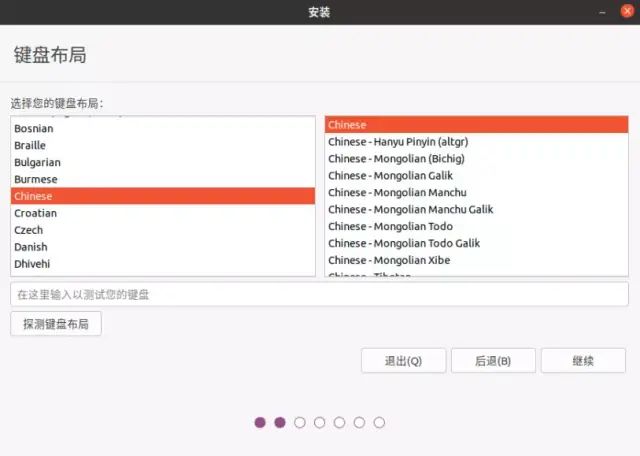
Task: Select Chinese - Mongolian Xibe variant
Action: (389, 260)
